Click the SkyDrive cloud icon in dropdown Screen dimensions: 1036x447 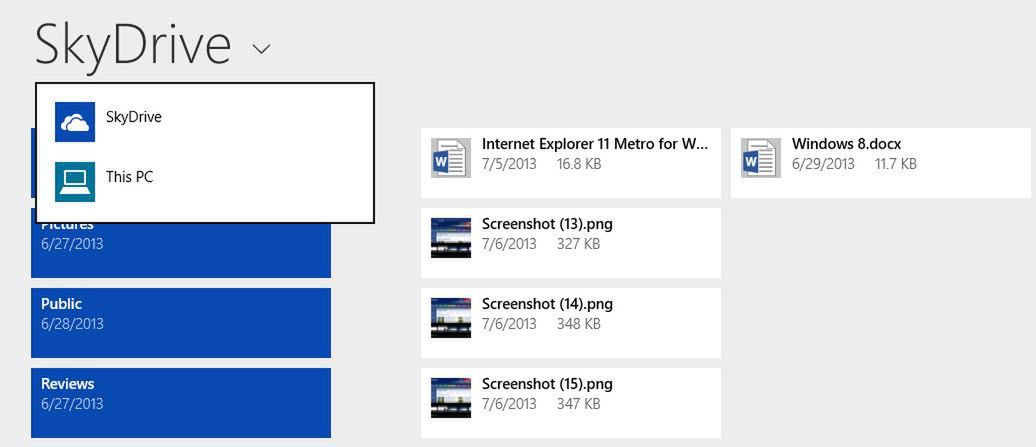[75, 121]
